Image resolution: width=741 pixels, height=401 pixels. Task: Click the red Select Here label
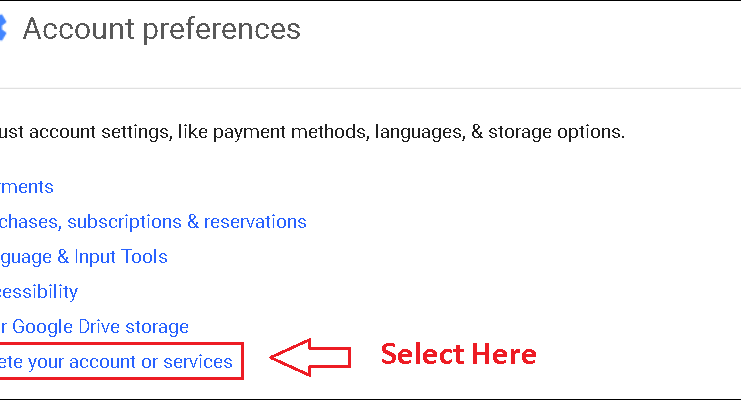(x=458, y=354)
